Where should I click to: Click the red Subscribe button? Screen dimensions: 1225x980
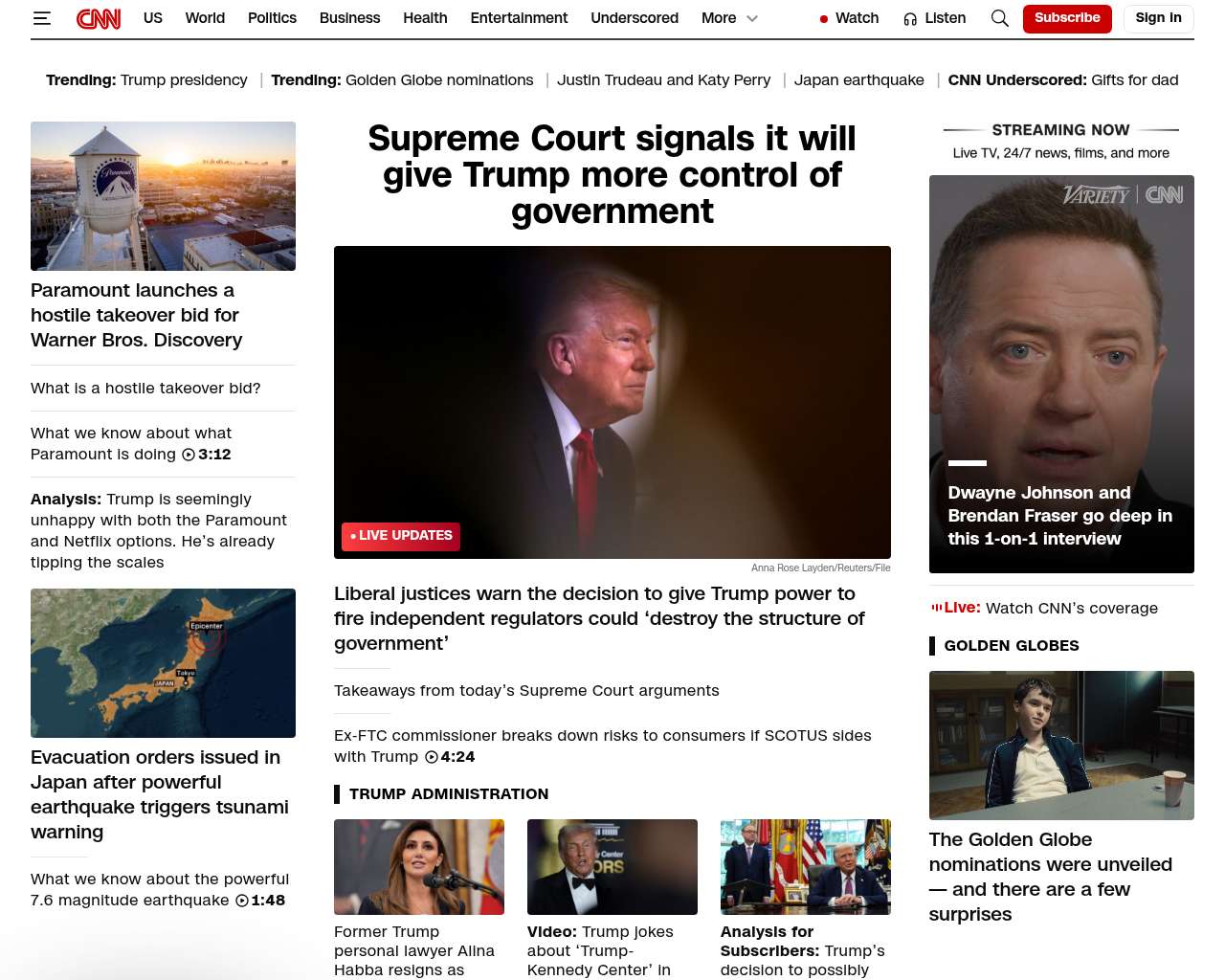[x=1067, y=18]
